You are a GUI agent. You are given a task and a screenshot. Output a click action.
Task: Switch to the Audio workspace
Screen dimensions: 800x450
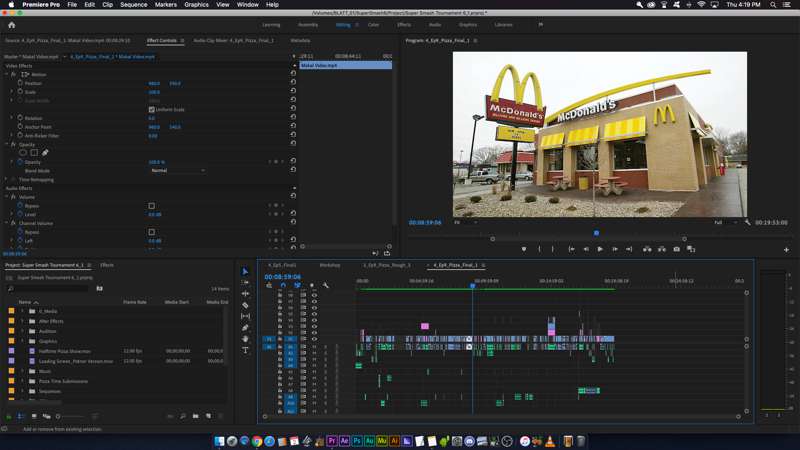click(x=435, y=24)
